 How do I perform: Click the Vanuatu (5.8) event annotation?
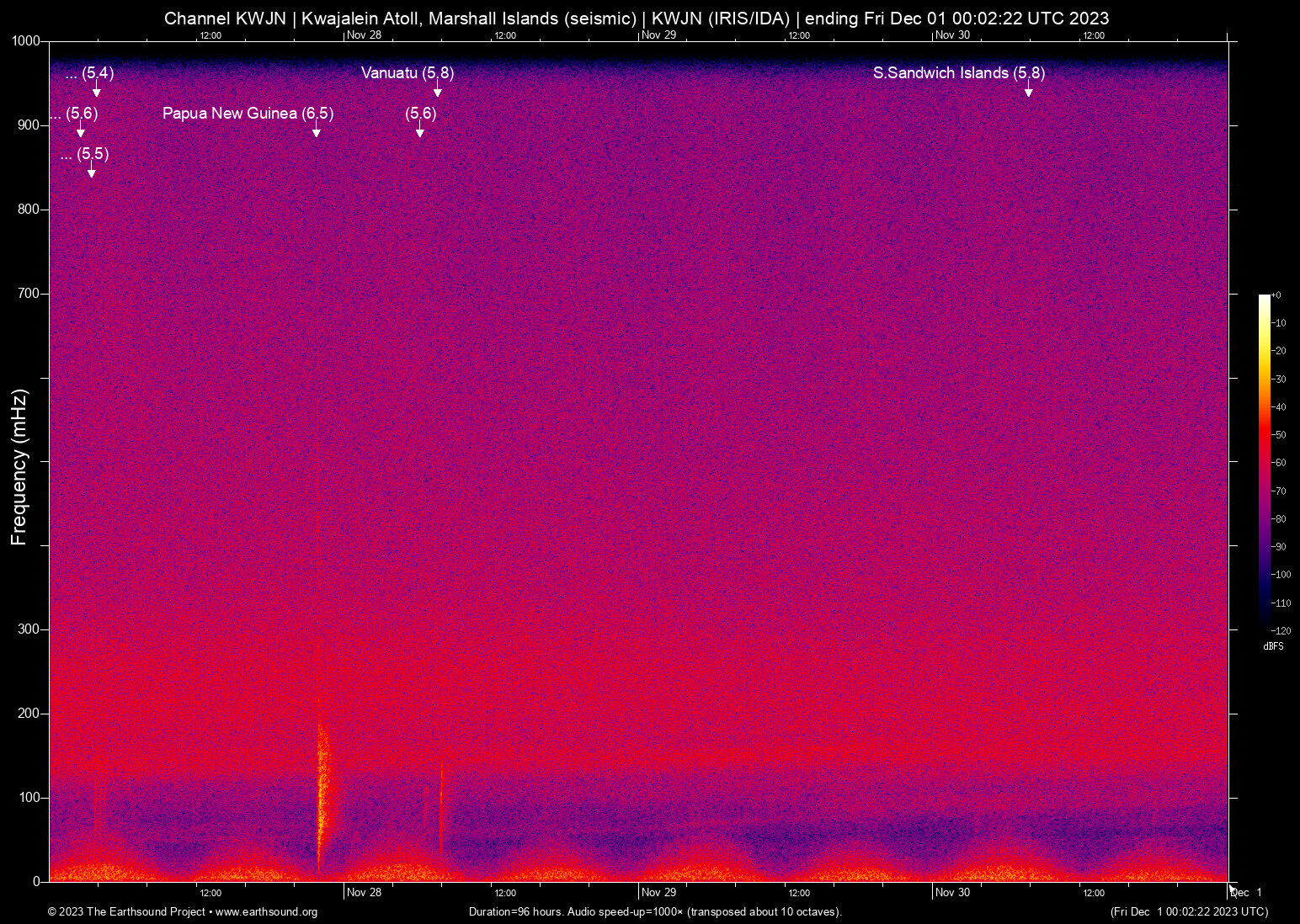coord(407,73)
